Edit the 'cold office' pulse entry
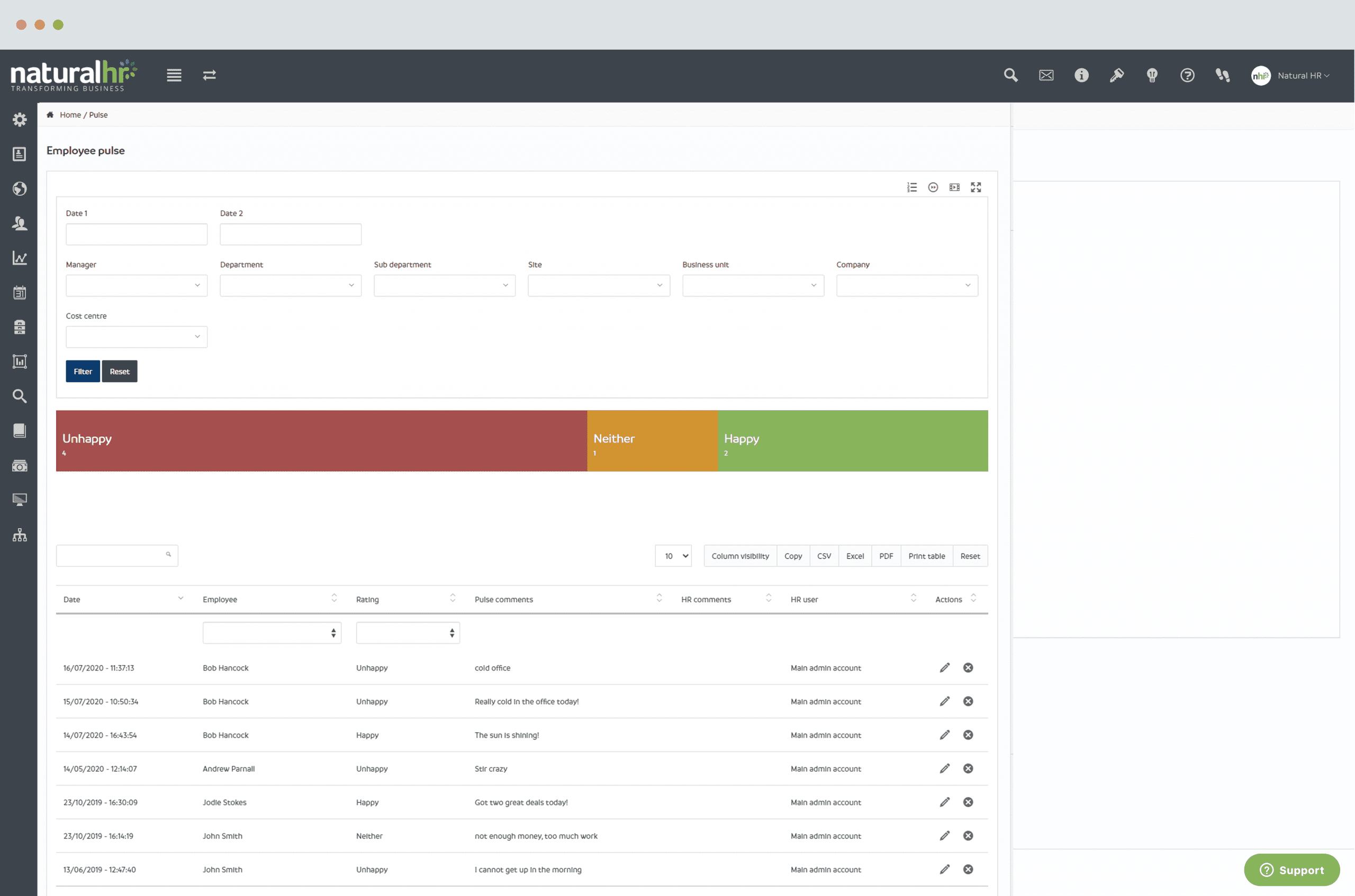Viewport: 1355px width, 896px height. [945, 667]
